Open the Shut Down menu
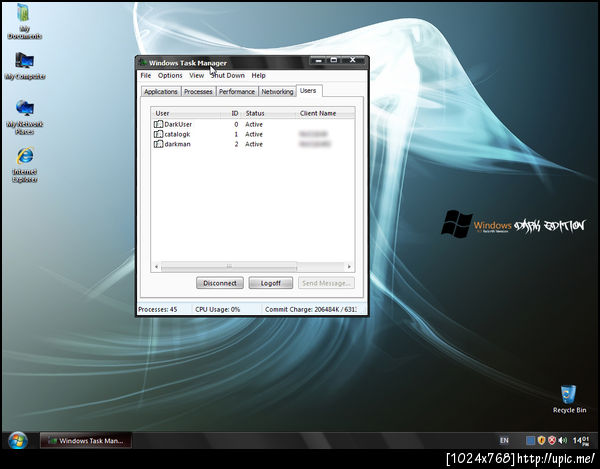 pyautogui.click(x=228, y=75)
